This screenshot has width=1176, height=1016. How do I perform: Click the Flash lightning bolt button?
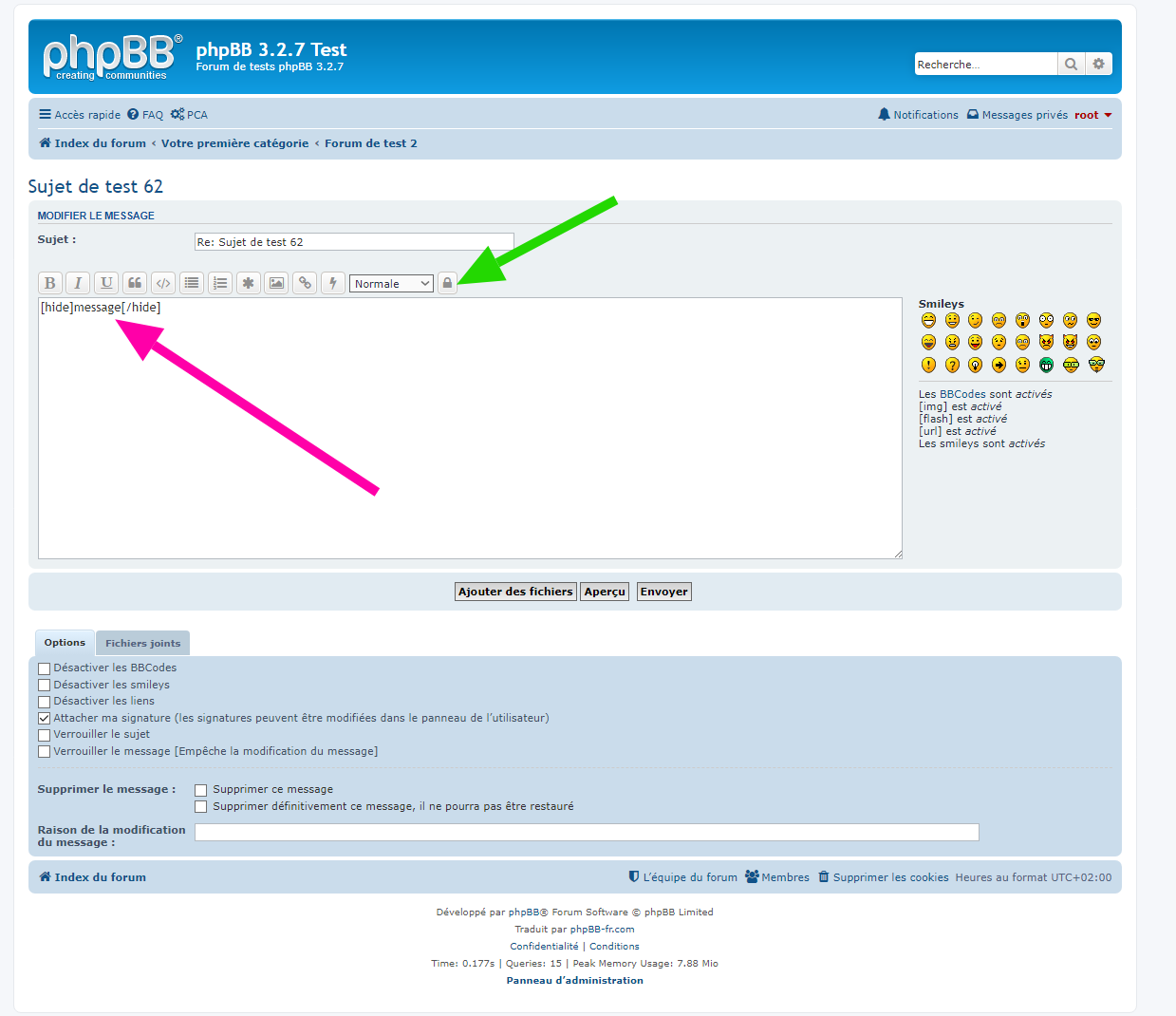click(333, 283)
